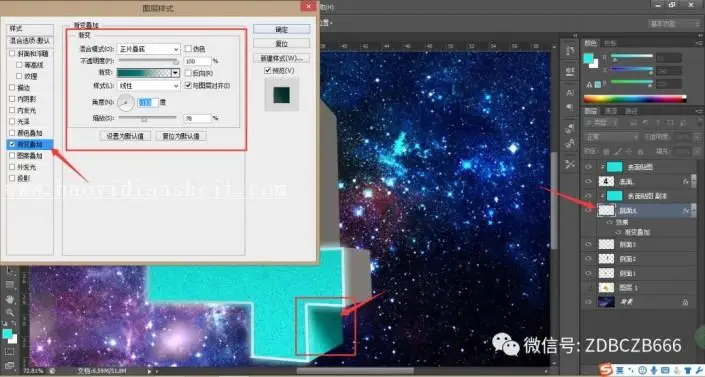This screenshot has height=377, width=705.
Task: Click the lock all padlock icon
Action: pos(641,152)
